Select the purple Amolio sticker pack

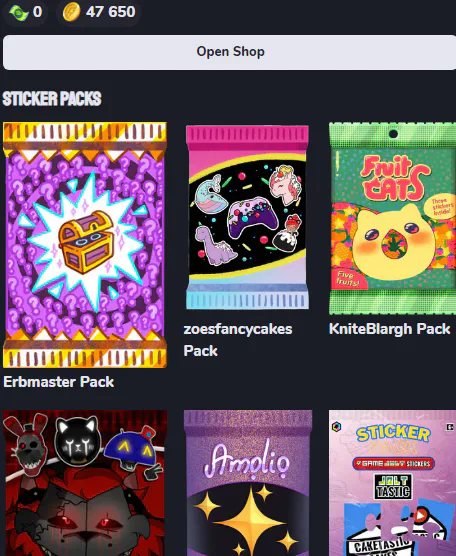pyautogui.click(x=248, y=483)
